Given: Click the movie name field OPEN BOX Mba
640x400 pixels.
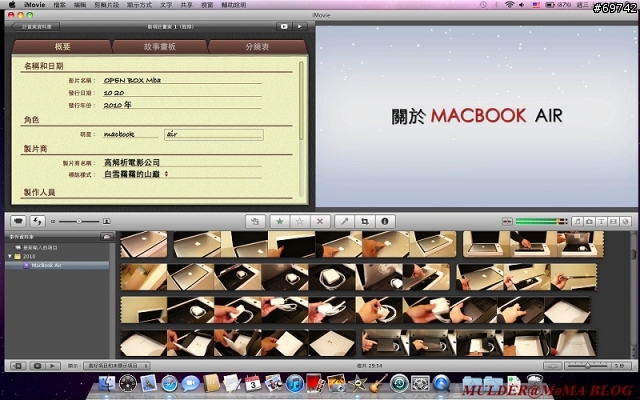Looking at the screenshot, I should 182,80.
